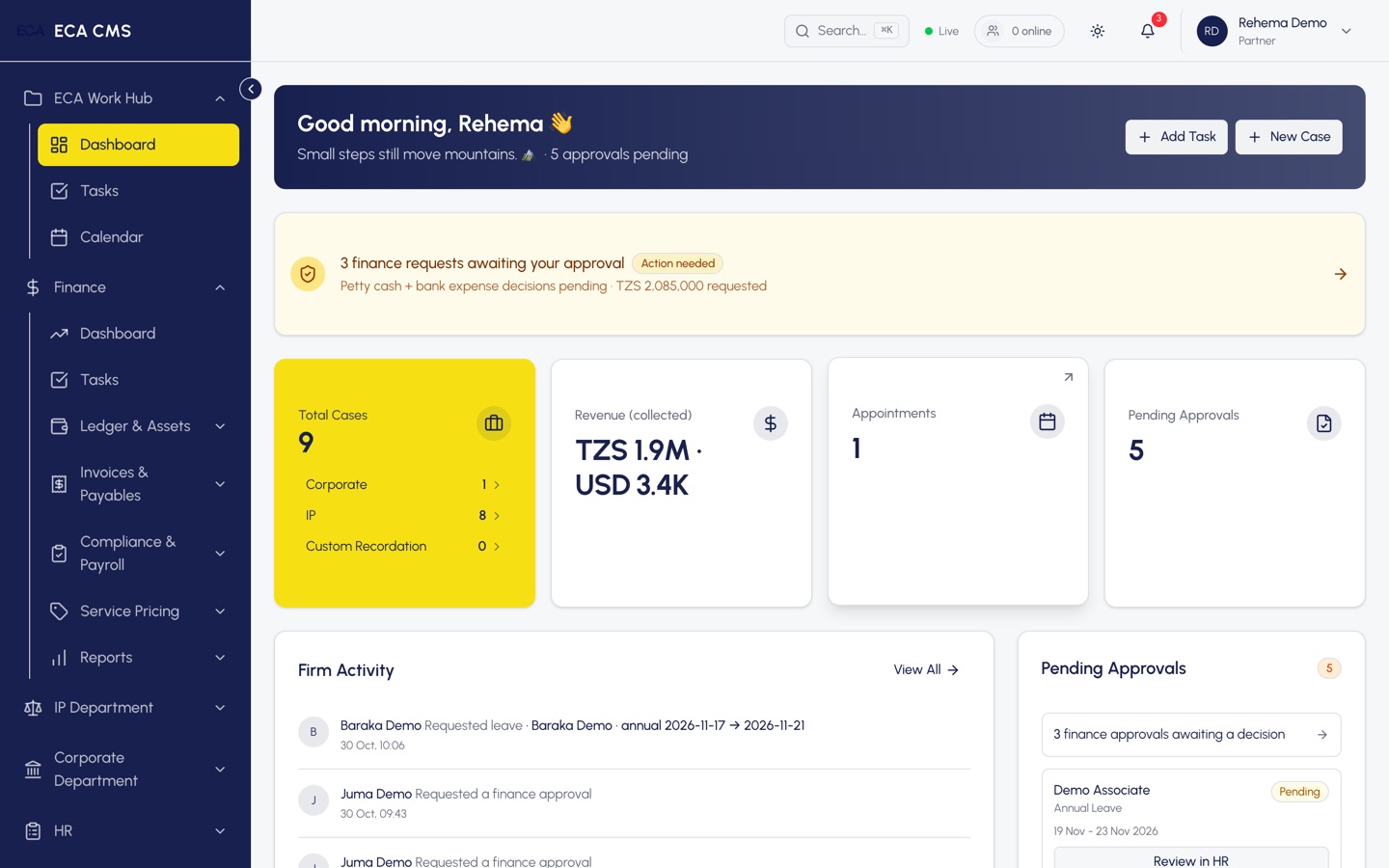The height and width of the screenshot is (868, 1389).
Task: Click the New Case button
Action: click(1289, 137)
